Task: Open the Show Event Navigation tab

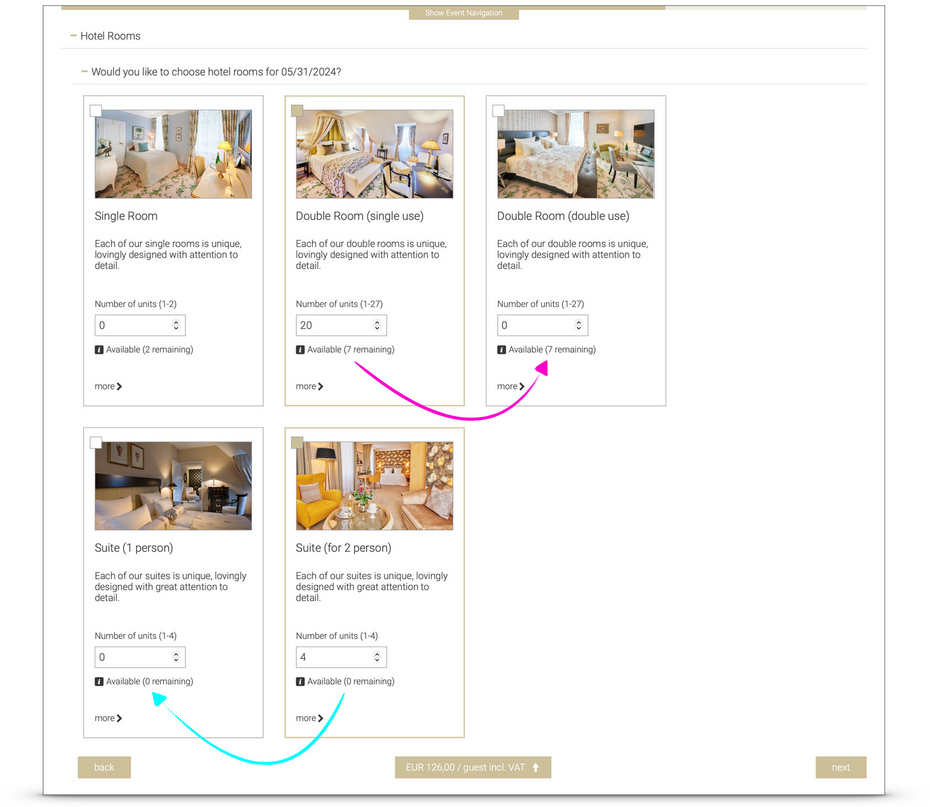Action: pyautogui.click(x=463, y=13)
